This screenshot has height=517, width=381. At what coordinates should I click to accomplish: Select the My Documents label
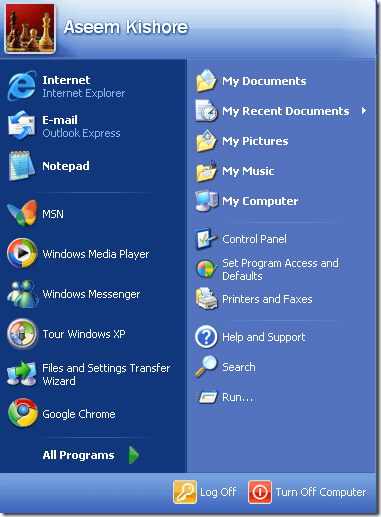pos(264,81)
